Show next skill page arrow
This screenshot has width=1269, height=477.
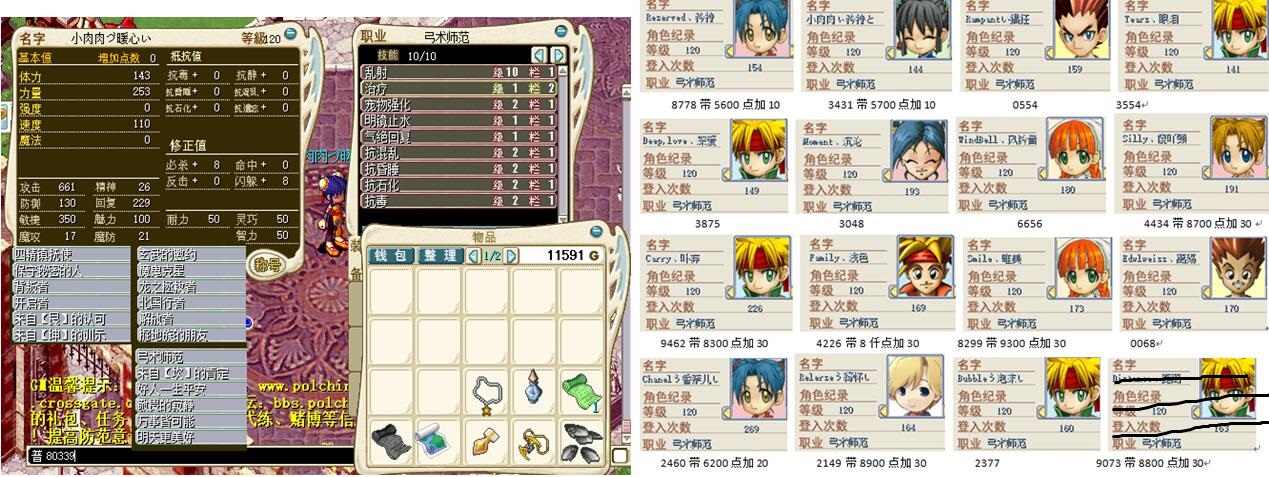coord(558,55)
